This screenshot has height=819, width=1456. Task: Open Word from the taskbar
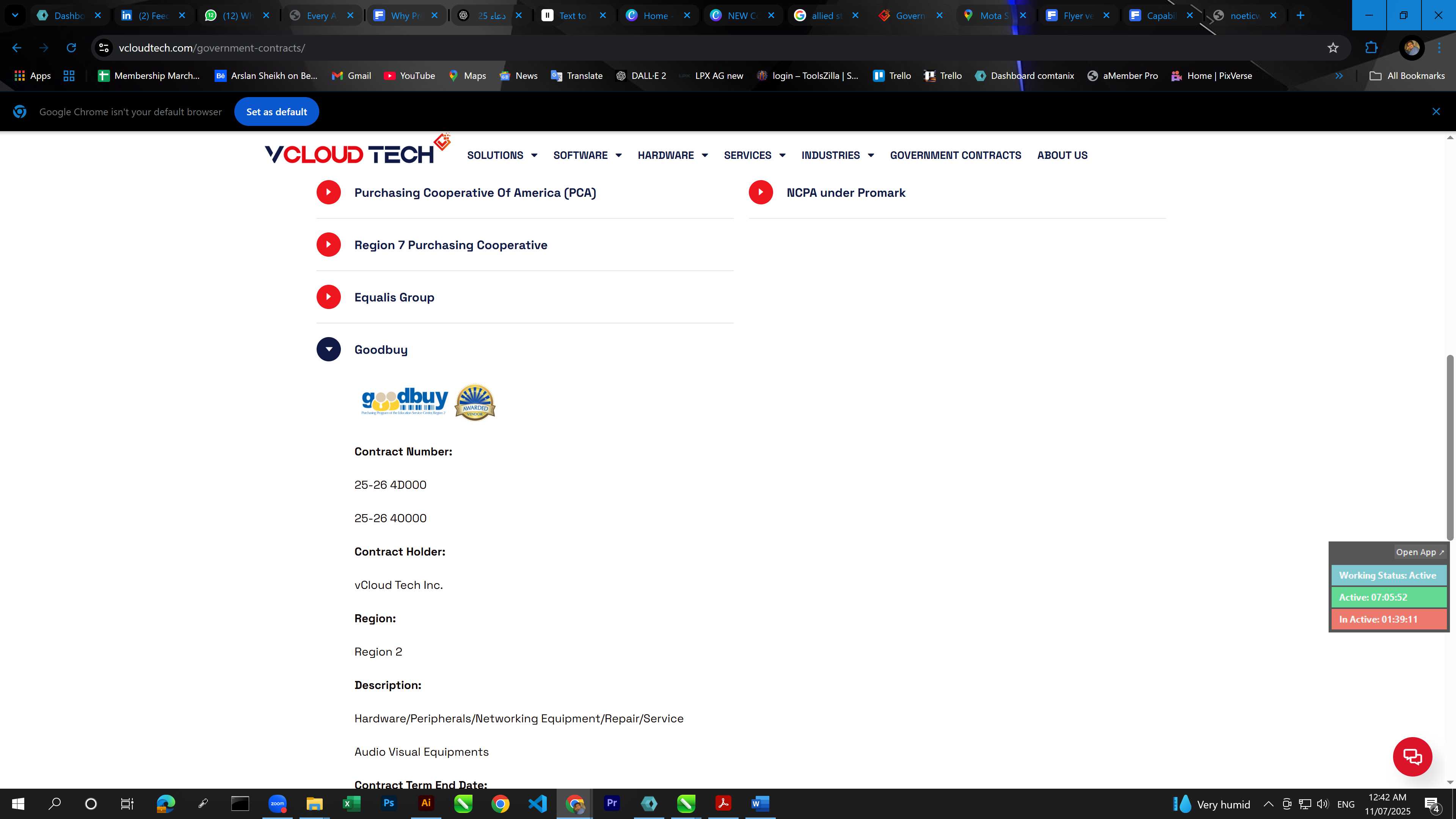click(760, 803)
